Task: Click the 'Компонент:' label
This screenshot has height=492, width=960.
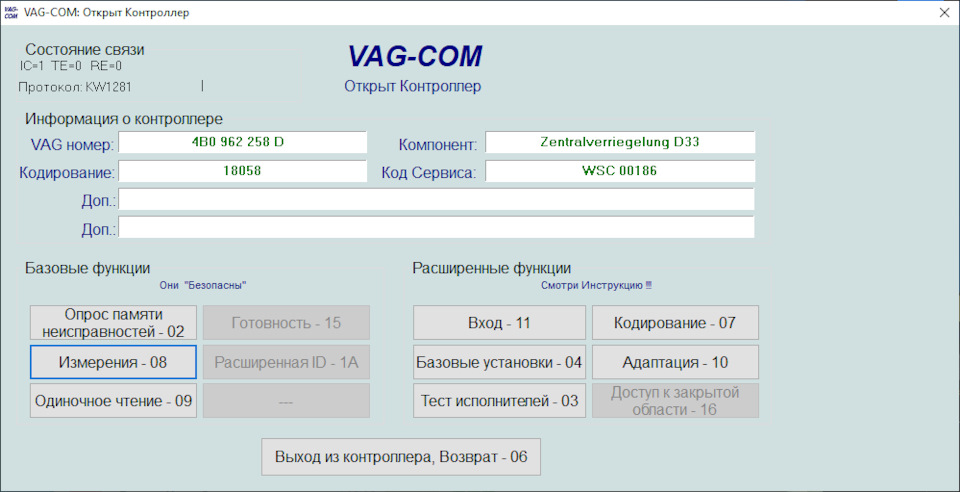Action: coord(438,145)
